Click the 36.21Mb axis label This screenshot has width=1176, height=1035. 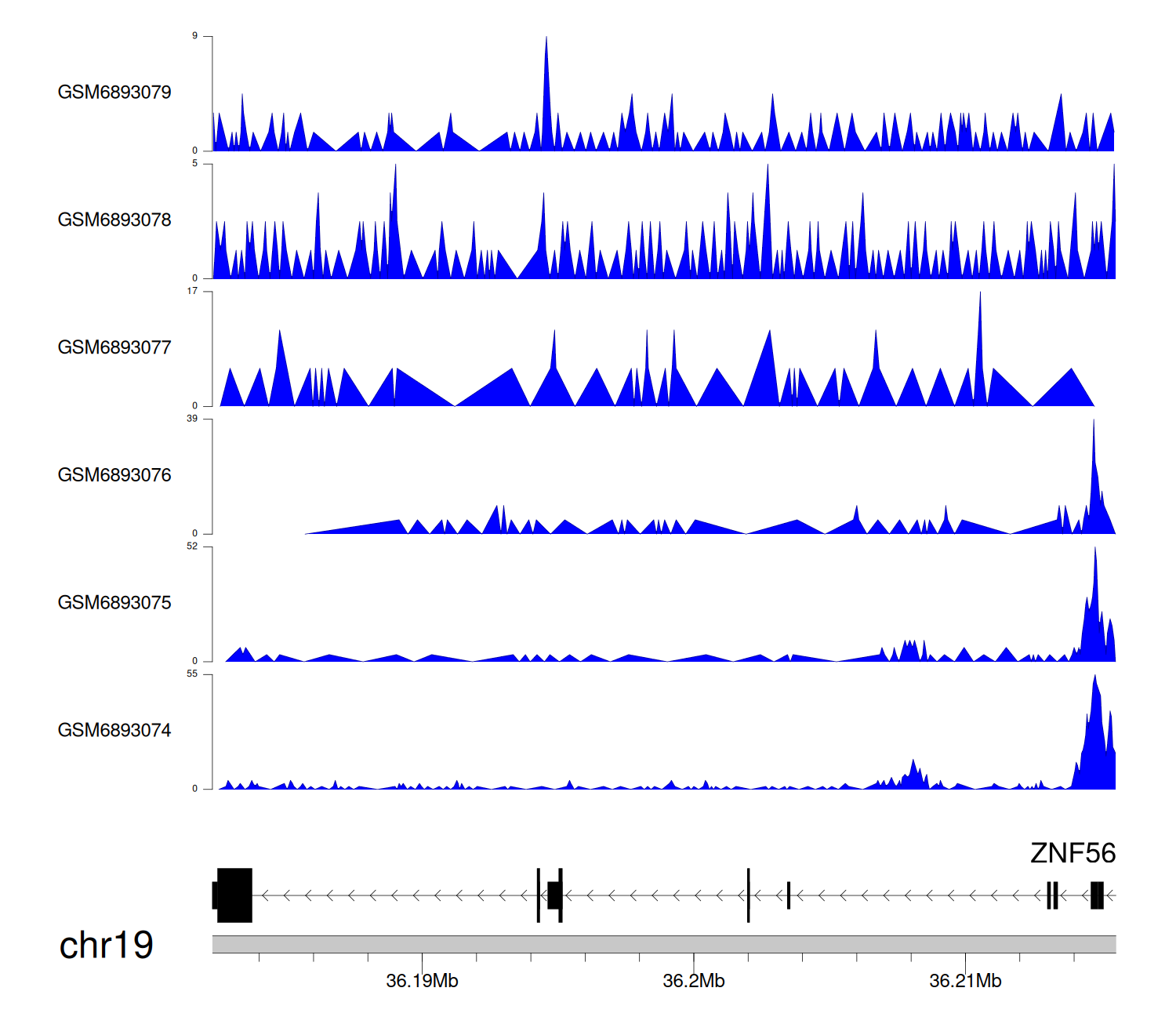[965, 982]
